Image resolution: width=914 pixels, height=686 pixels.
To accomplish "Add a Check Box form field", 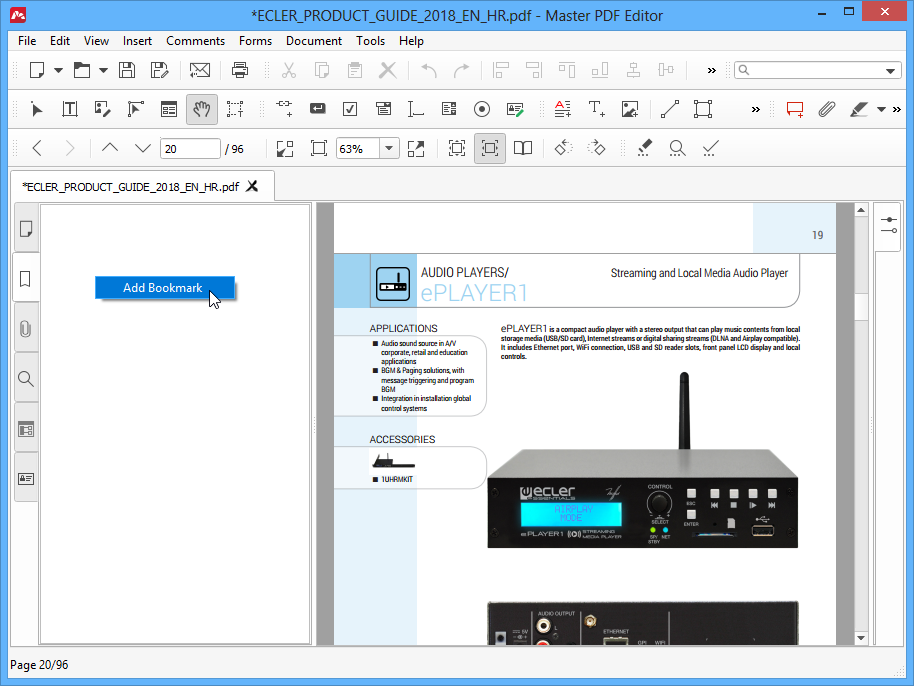I will tap(350, 110).
